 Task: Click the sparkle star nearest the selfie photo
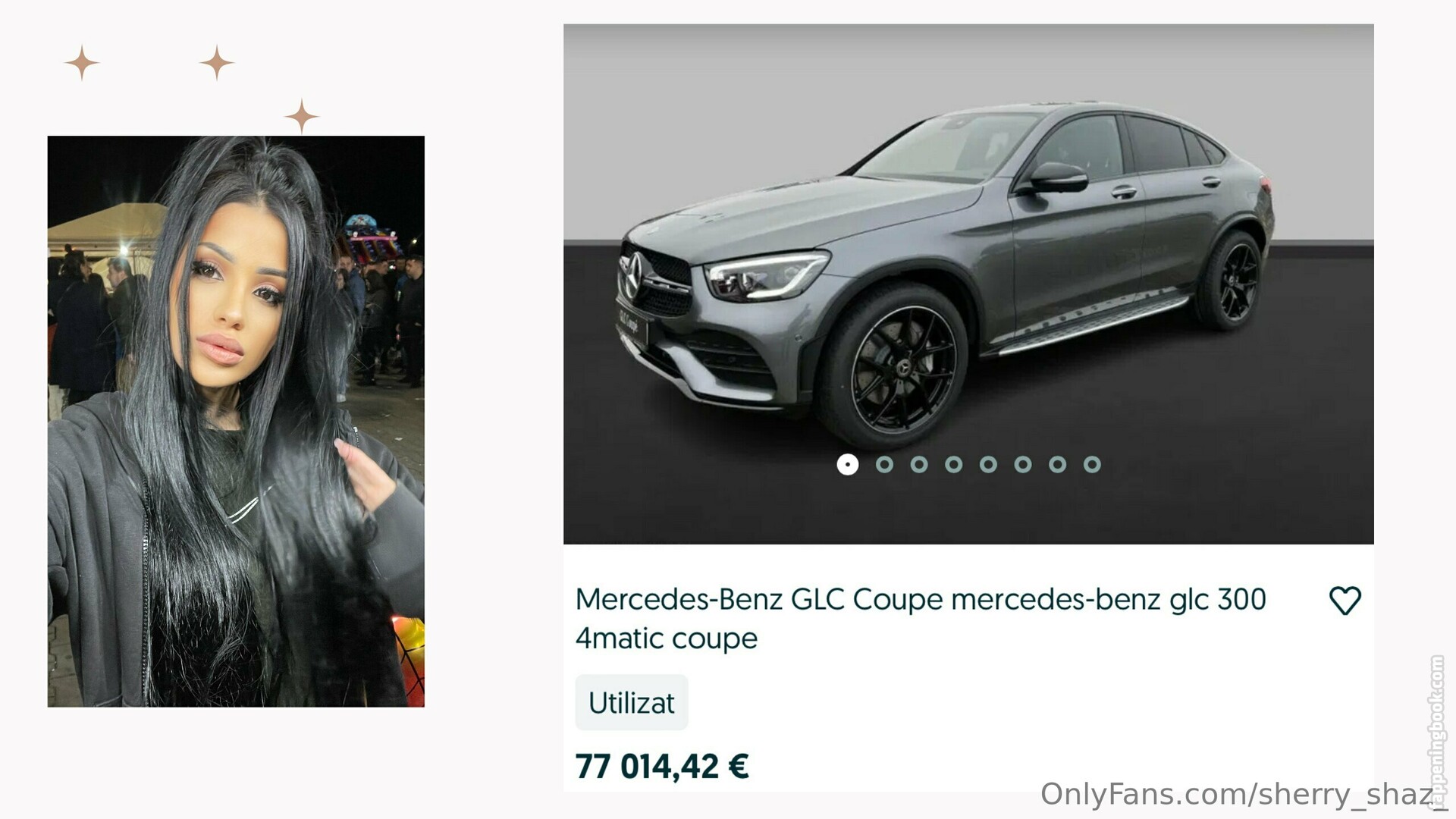(302, 117)
